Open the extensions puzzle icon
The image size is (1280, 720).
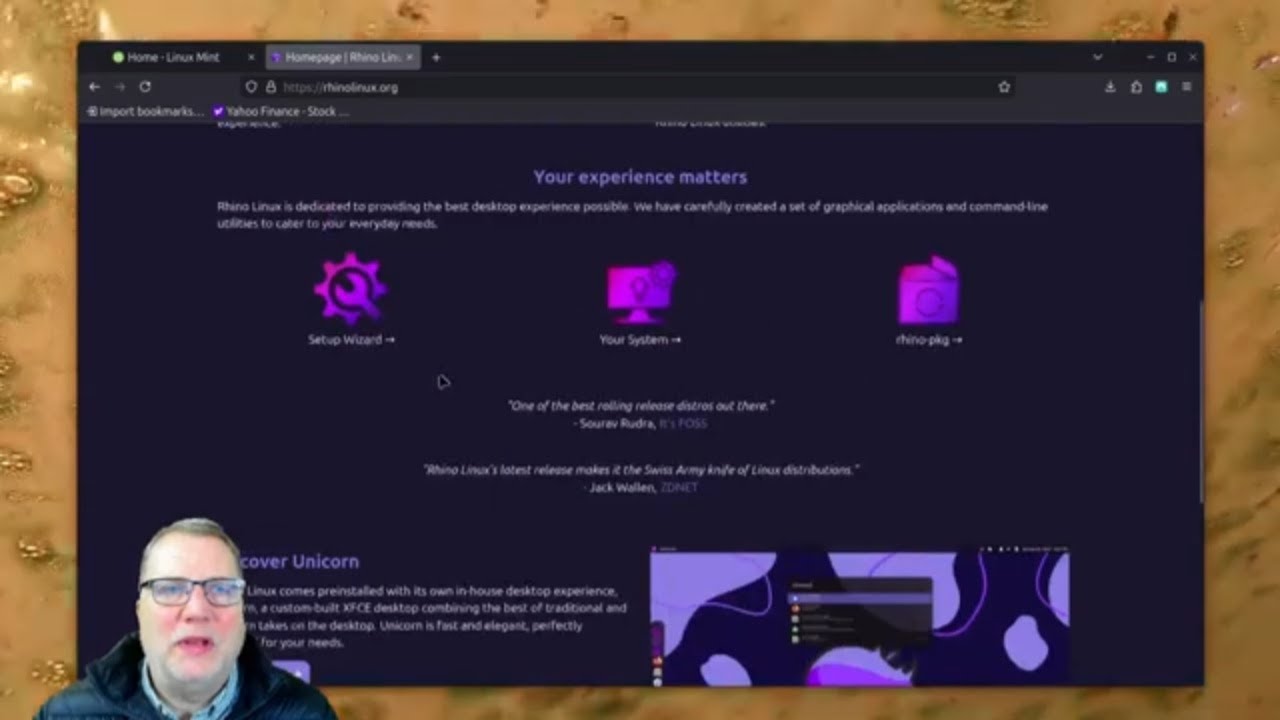(1136, 87)
